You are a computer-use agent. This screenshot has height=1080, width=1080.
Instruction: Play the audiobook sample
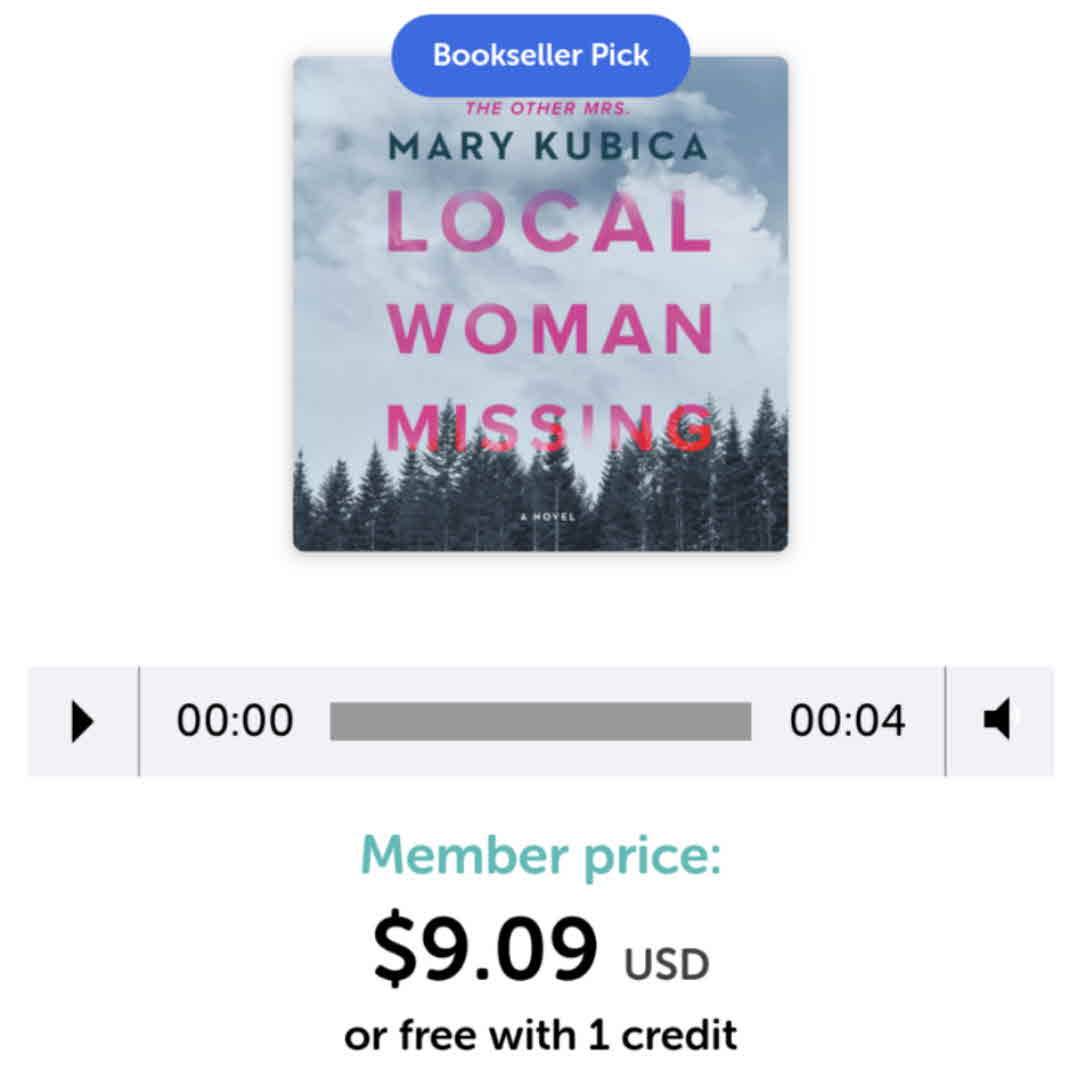[83, 721]
